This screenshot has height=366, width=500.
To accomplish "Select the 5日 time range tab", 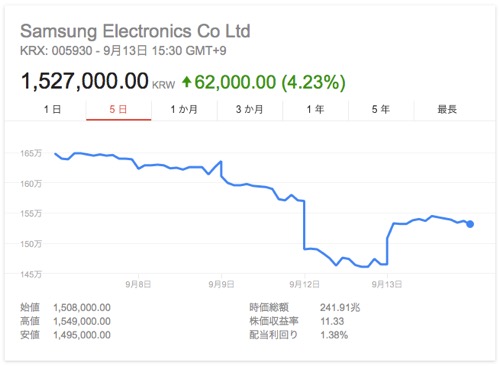I will (119, 109).
